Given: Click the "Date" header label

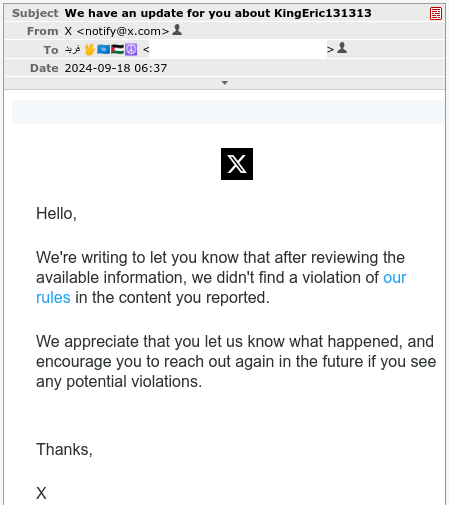Looking at the screenshot, I should coord(44,68).
